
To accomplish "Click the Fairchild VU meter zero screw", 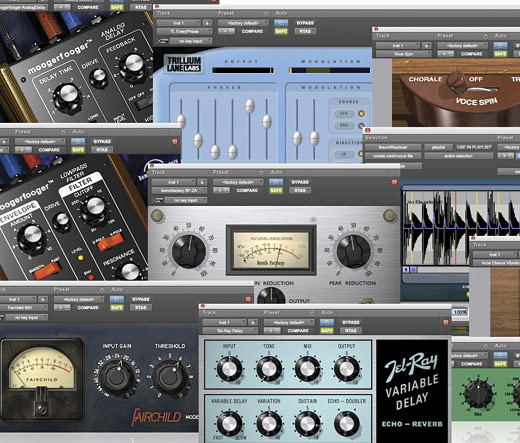I will [x=42, y=408].
